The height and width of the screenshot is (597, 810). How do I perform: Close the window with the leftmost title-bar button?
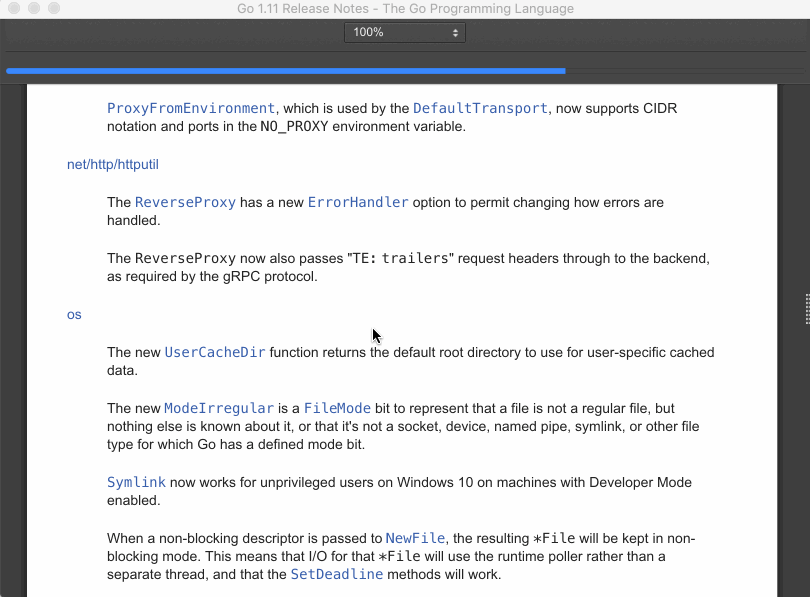pos(14,8)
